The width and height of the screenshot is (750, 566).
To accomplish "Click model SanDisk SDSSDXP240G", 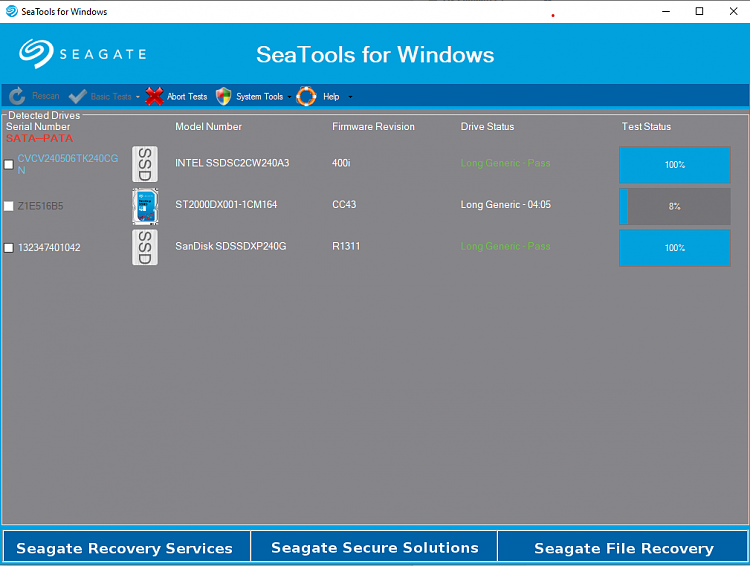I will click(231, 246).
